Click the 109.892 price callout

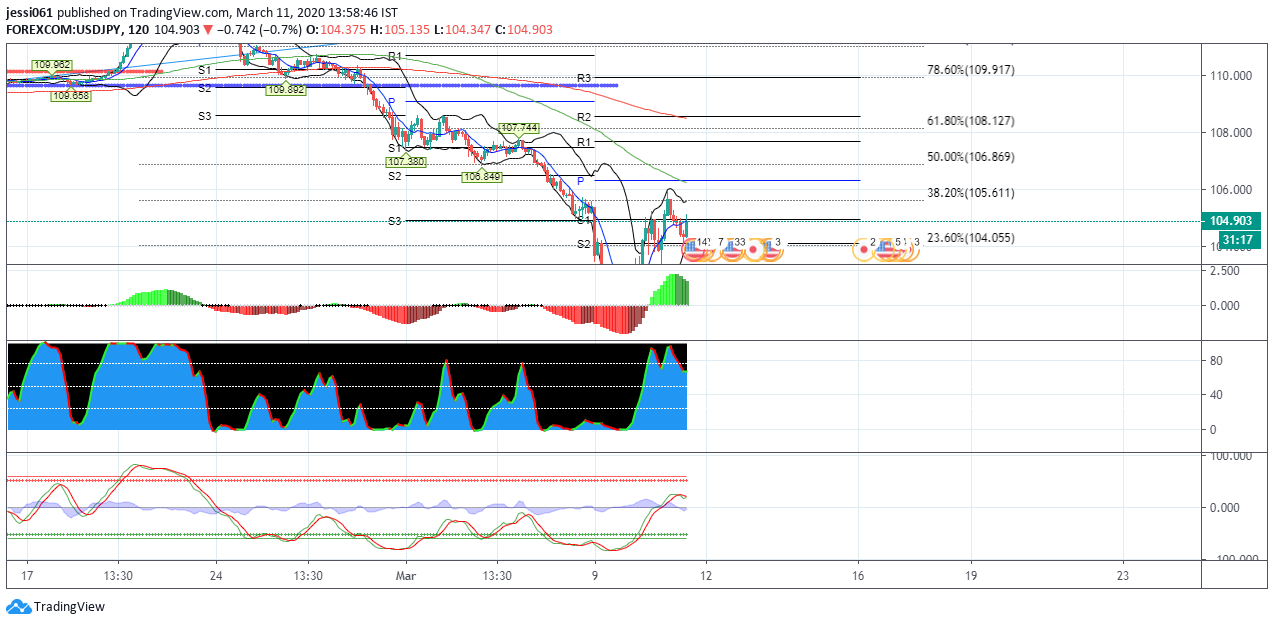[x=284, y=89]
